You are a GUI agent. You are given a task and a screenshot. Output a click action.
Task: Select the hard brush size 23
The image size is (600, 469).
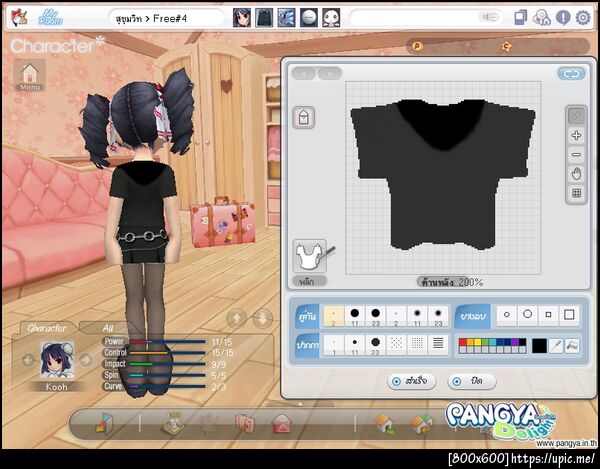pos(375,316)
